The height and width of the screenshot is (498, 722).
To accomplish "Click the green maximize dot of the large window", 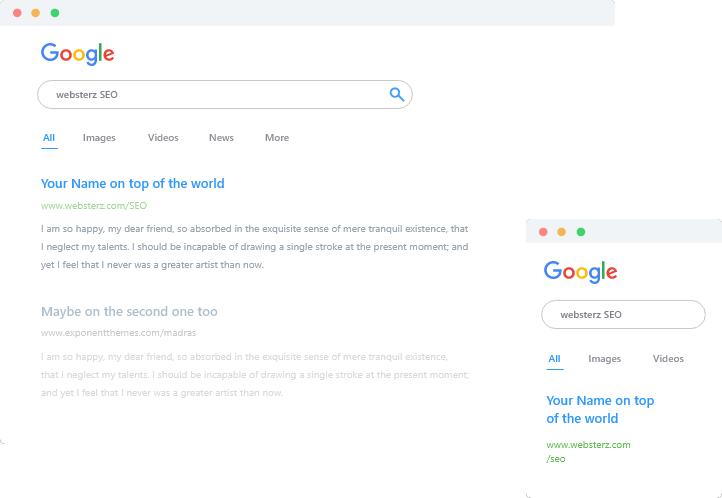I will pos(55,13).
